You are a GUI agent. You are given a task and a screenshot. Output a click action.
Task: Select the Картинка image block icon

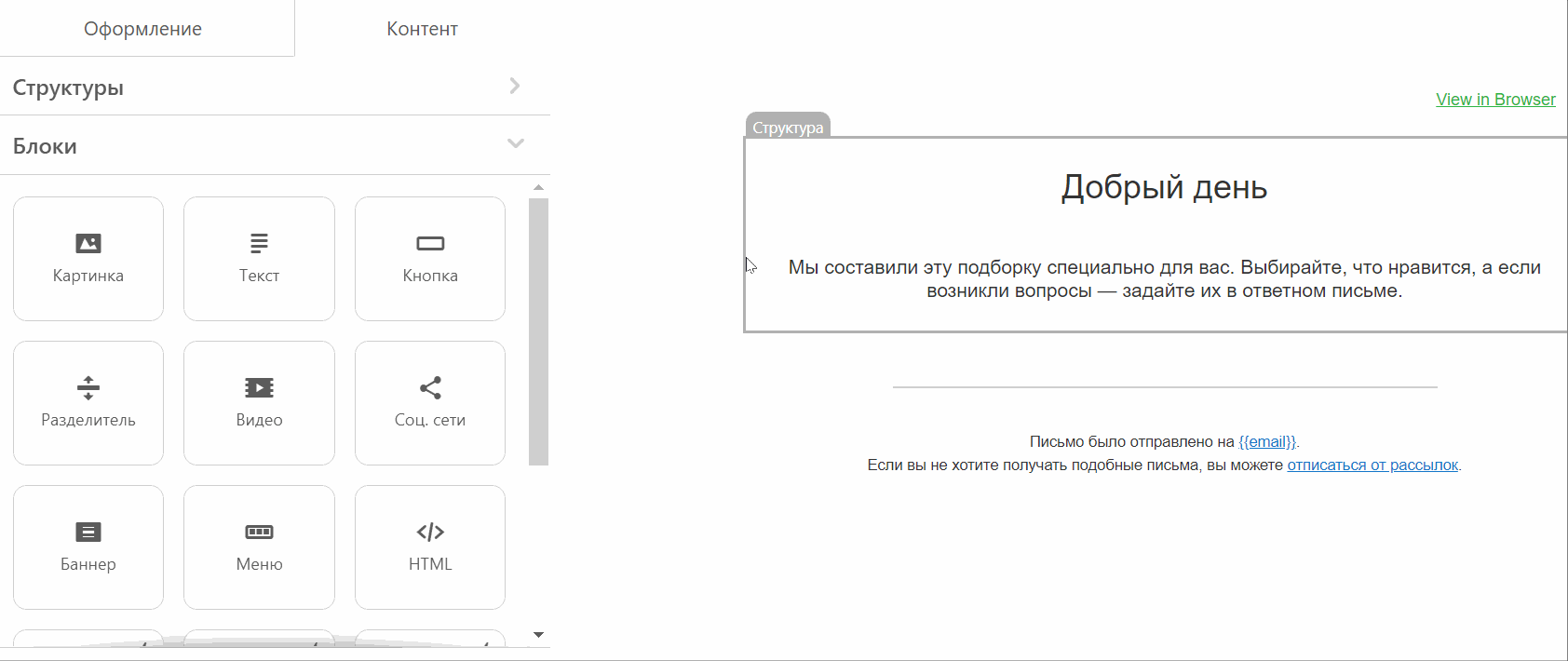(88, 244)
